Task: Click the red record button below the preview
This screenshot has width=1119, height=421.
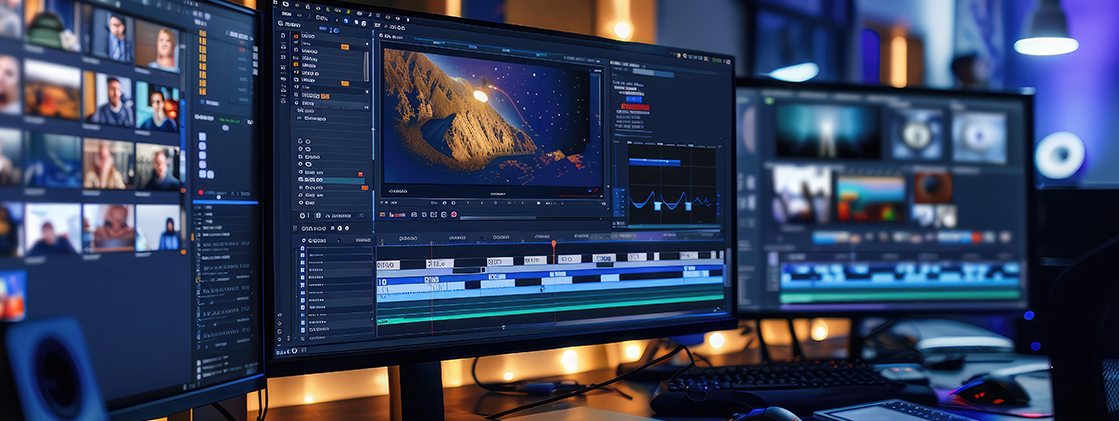Action: (453, 214)
